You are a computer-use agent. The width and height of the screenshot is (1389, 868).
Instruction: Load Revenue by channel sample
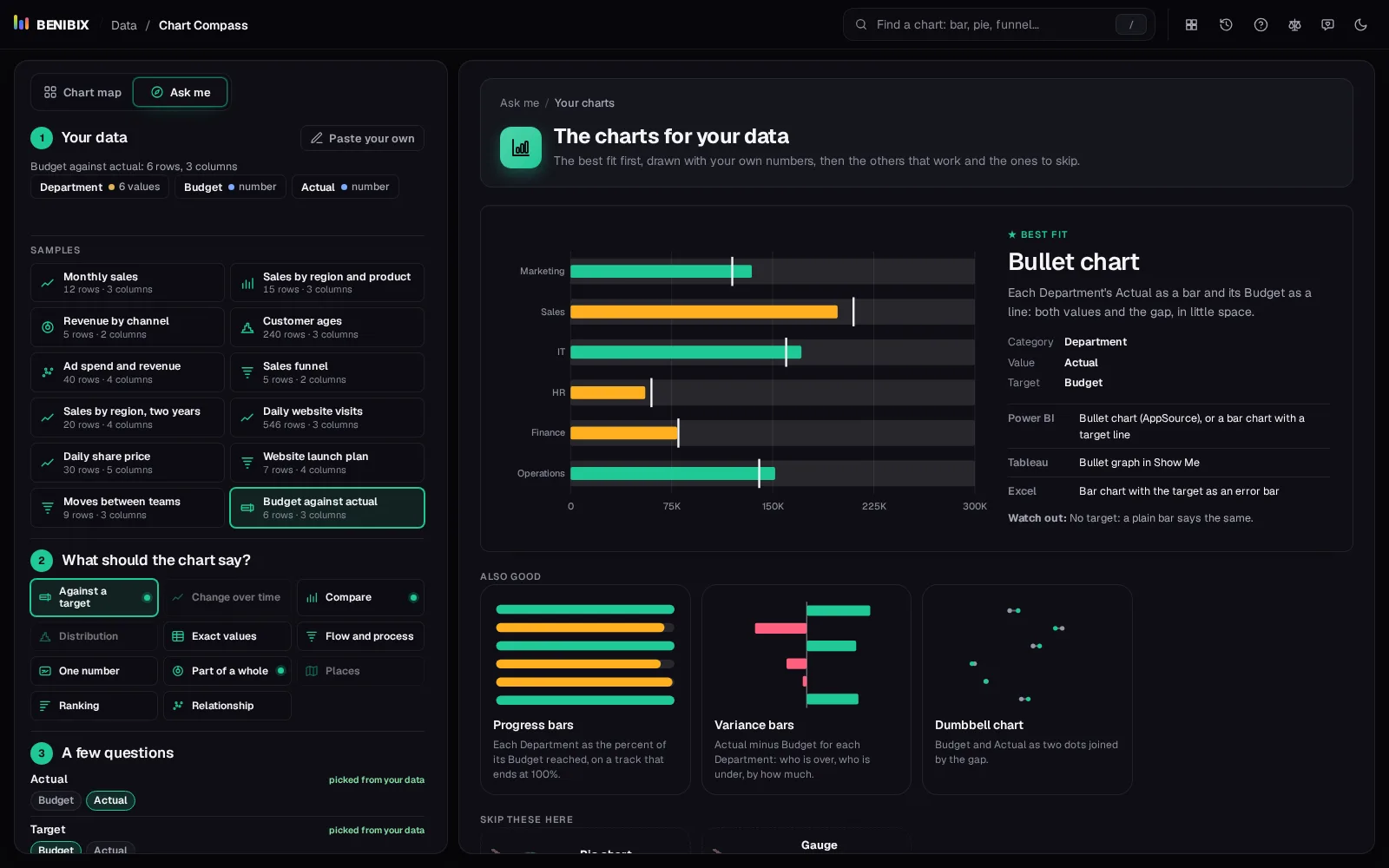[x=128, y=327]
